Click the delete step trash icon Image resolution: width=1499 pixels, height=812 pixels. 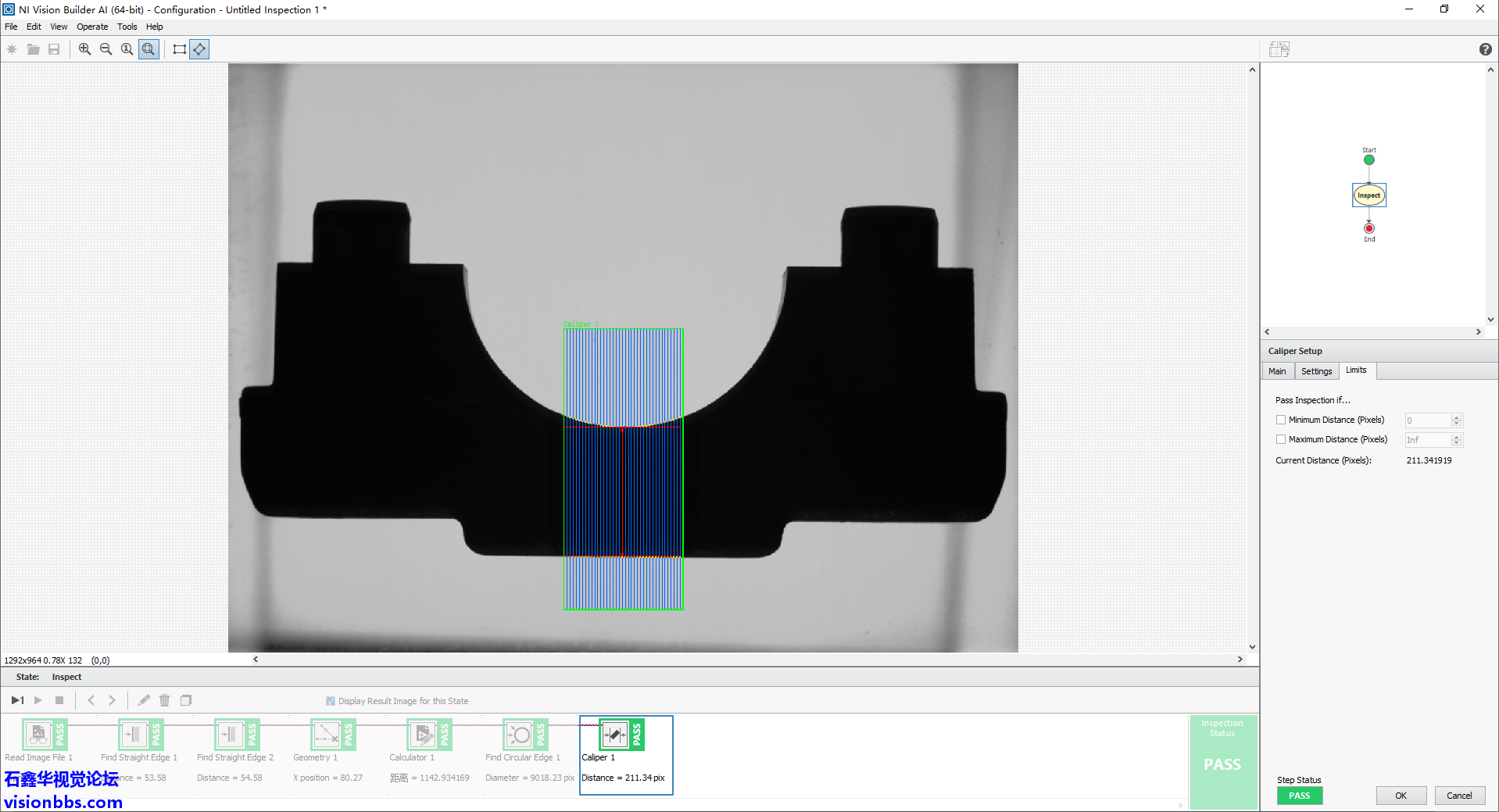pos(164,700)
